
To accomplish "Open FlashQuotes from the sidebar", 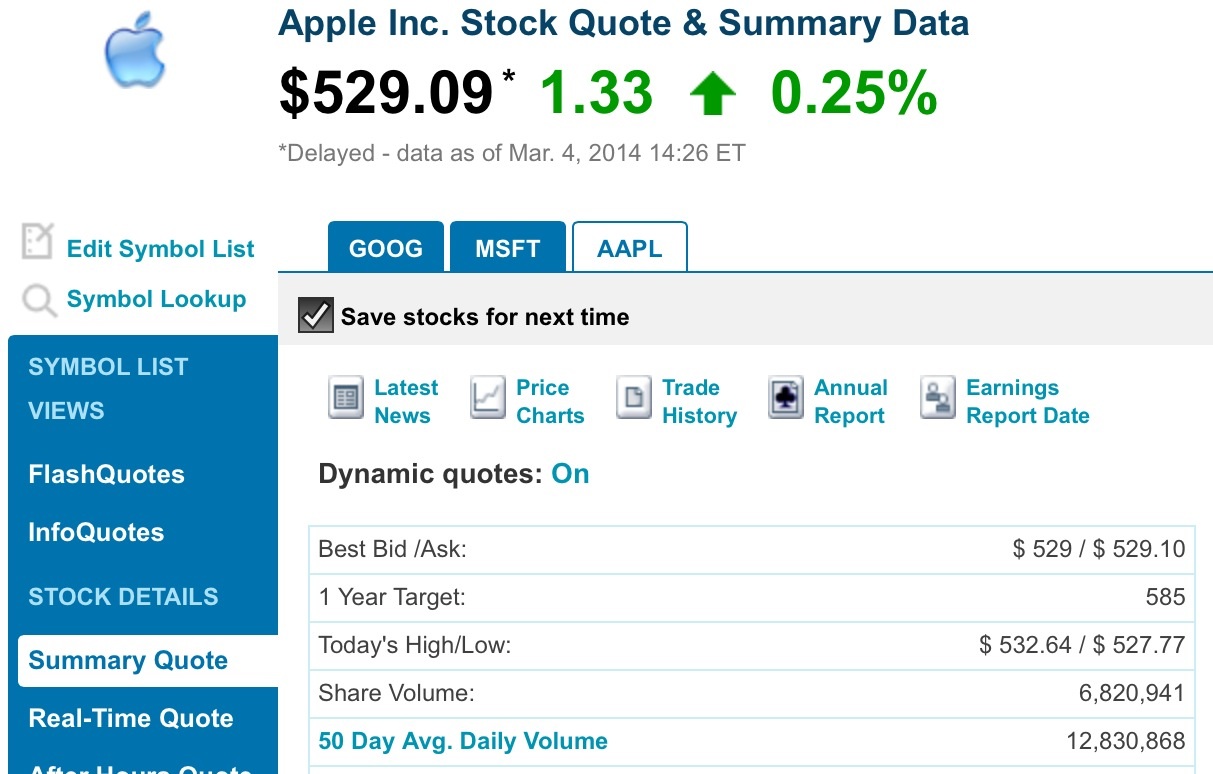I will [107, 474].
